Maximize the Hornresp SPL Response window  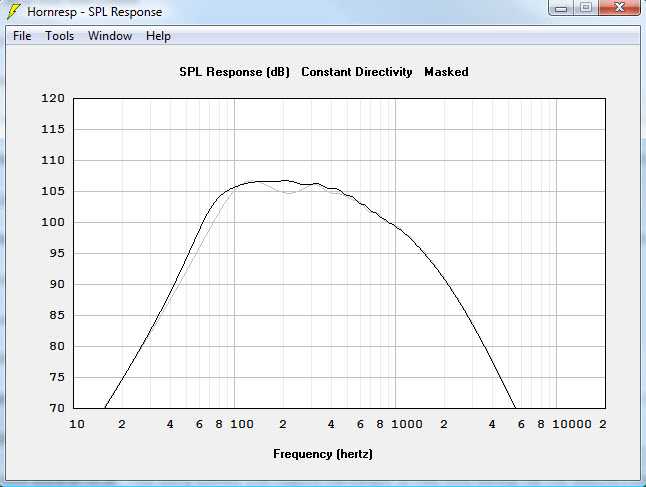point(585,8)
